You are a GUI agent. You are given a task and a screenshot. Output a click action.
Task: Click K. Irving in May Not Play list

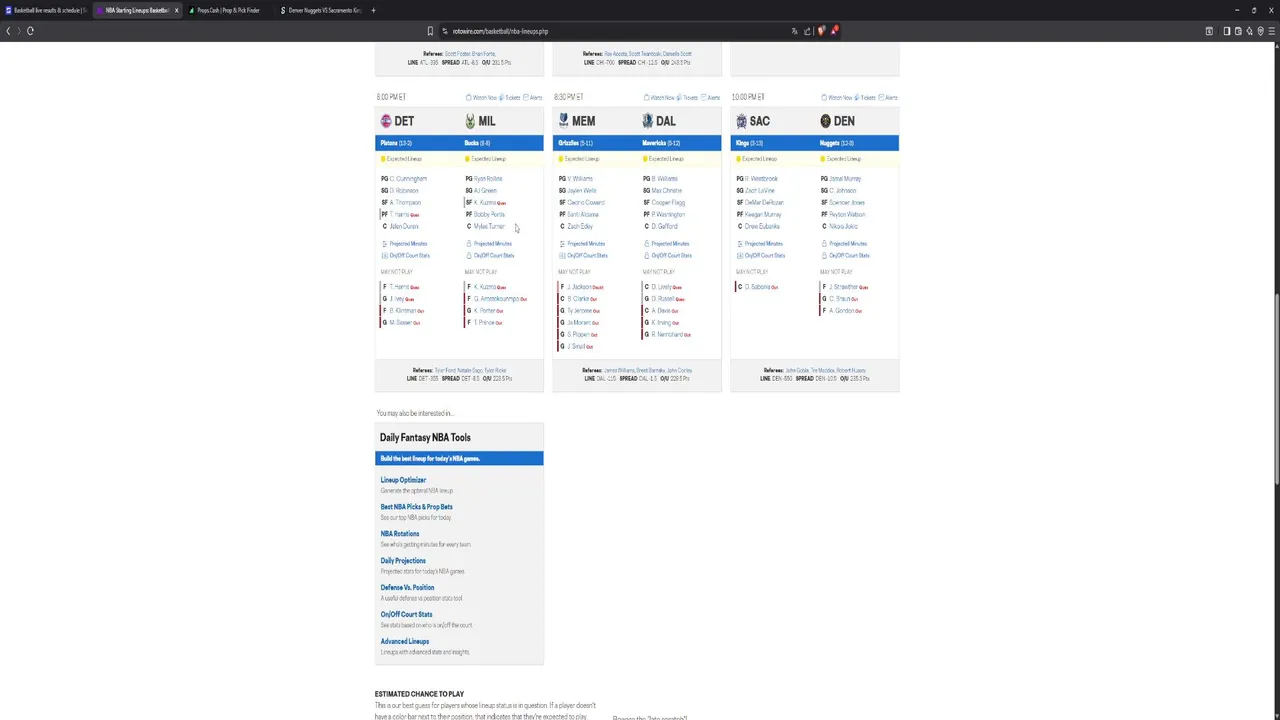[x=661, y=322]
